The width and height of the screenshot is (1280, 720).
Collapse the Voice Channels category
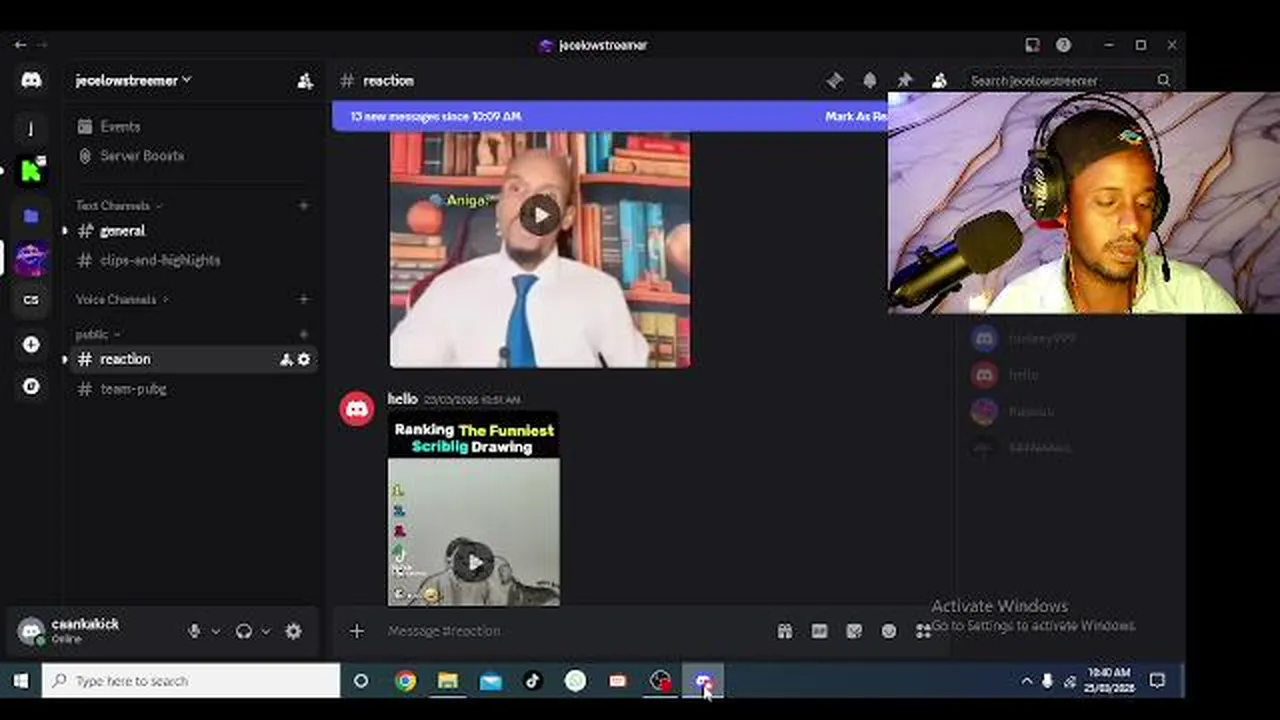pyautogui.click(x=122, y=300)
